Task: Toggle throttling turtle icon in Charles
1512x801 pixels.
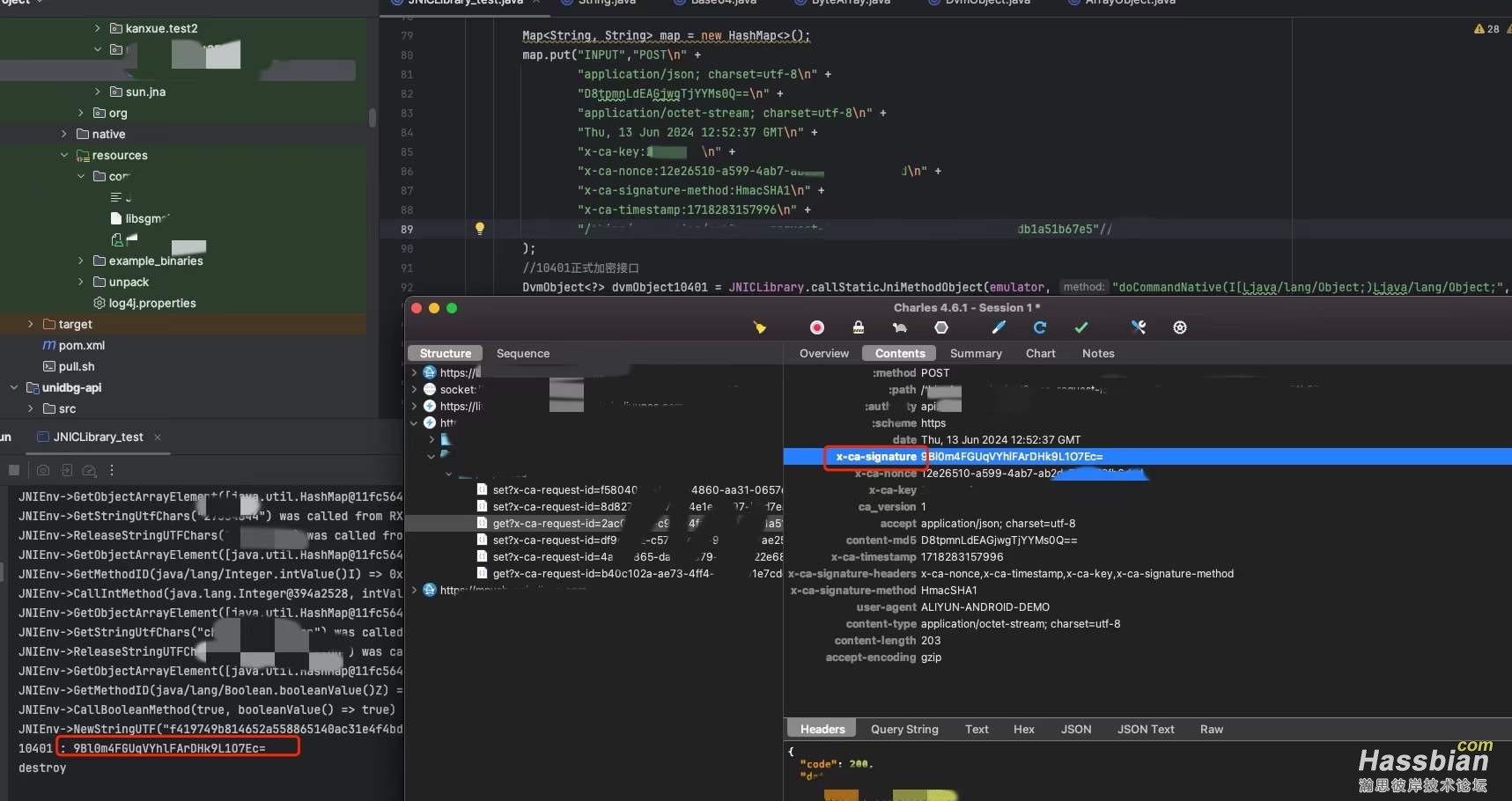Action: (x=899, y=327)
